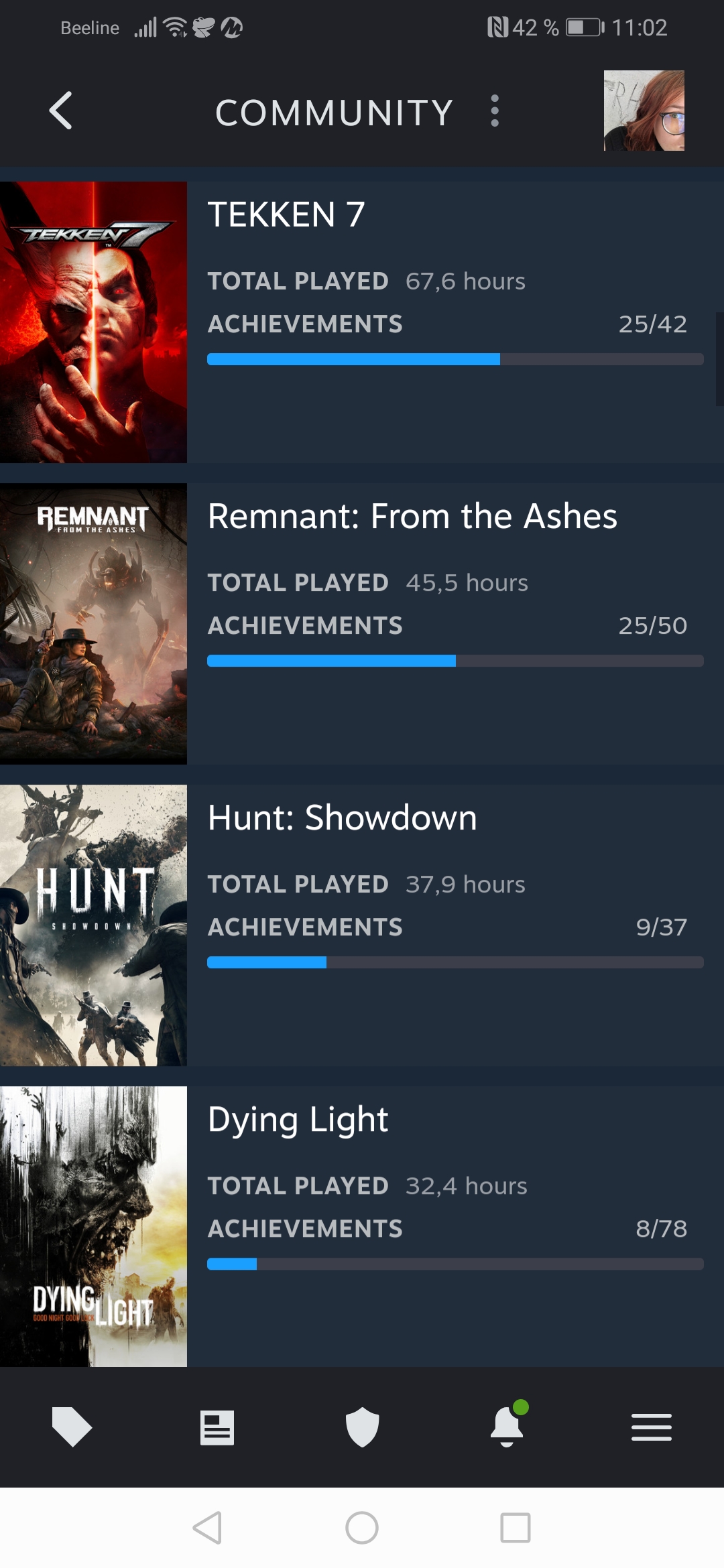Click the Hunt: Showdown achievements progress bar
The image size is (724, 1568).
point(455,962)
